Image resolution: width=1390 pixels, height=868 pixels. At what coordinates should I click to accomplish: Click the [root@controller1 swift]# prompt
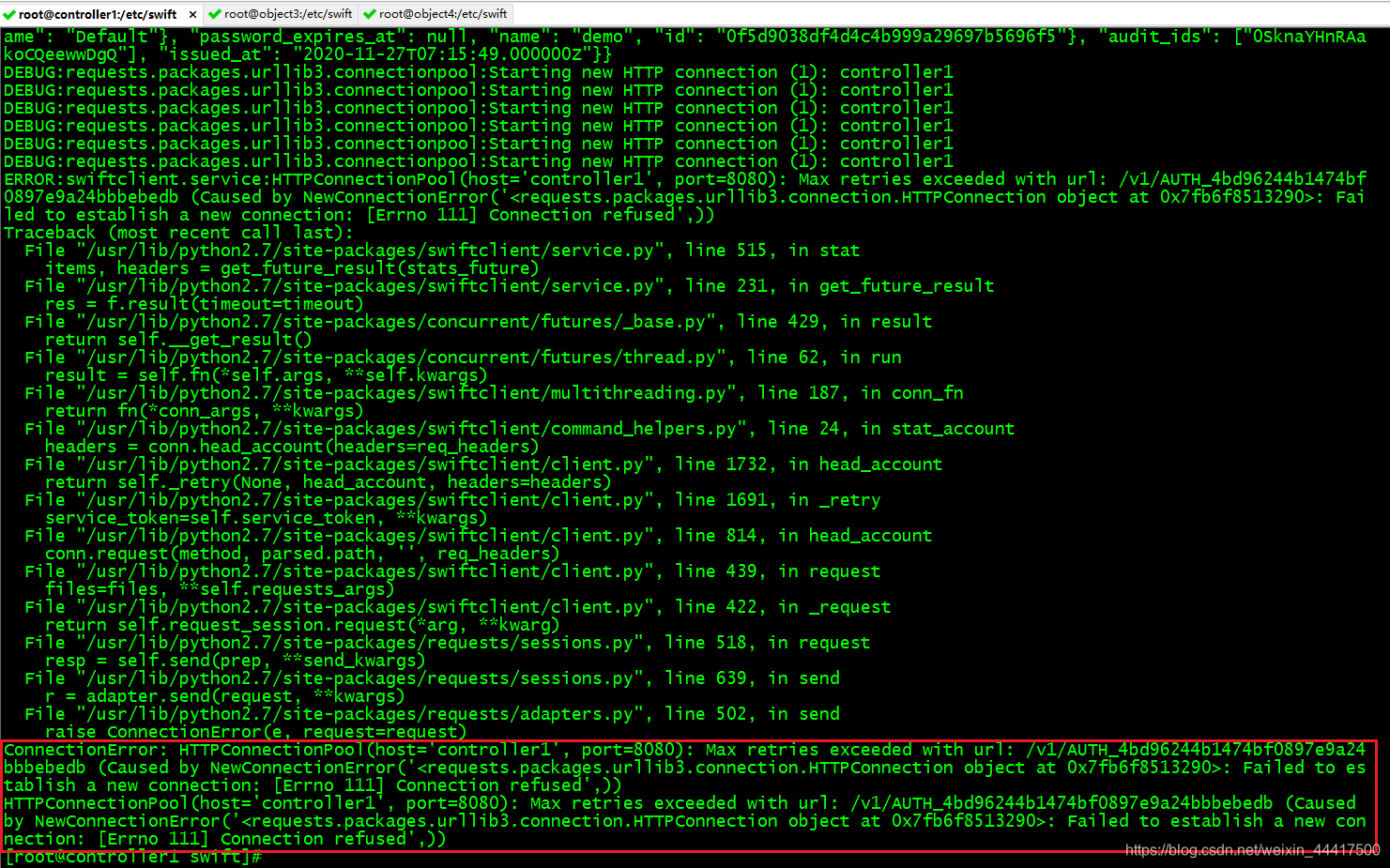click(x=132, y=857)
